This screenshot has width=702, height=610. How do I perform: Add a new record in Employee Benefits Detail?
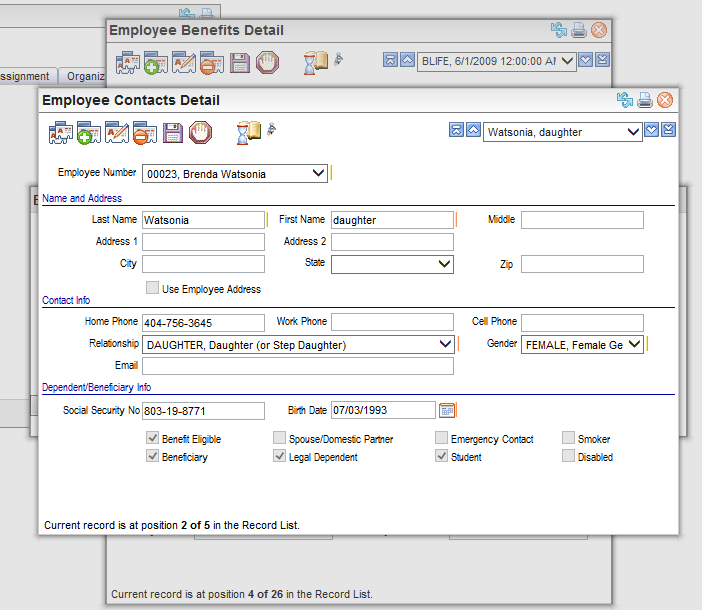click(x=156, y=63)
